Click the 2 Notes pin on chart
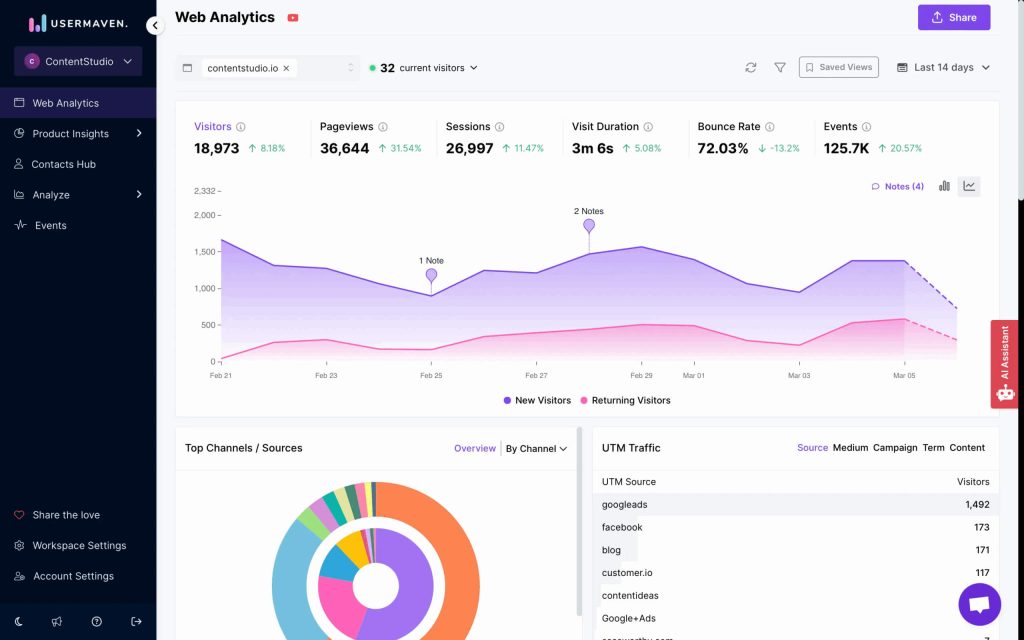The width and height of the screenshot is (1024, 640). 589,226
